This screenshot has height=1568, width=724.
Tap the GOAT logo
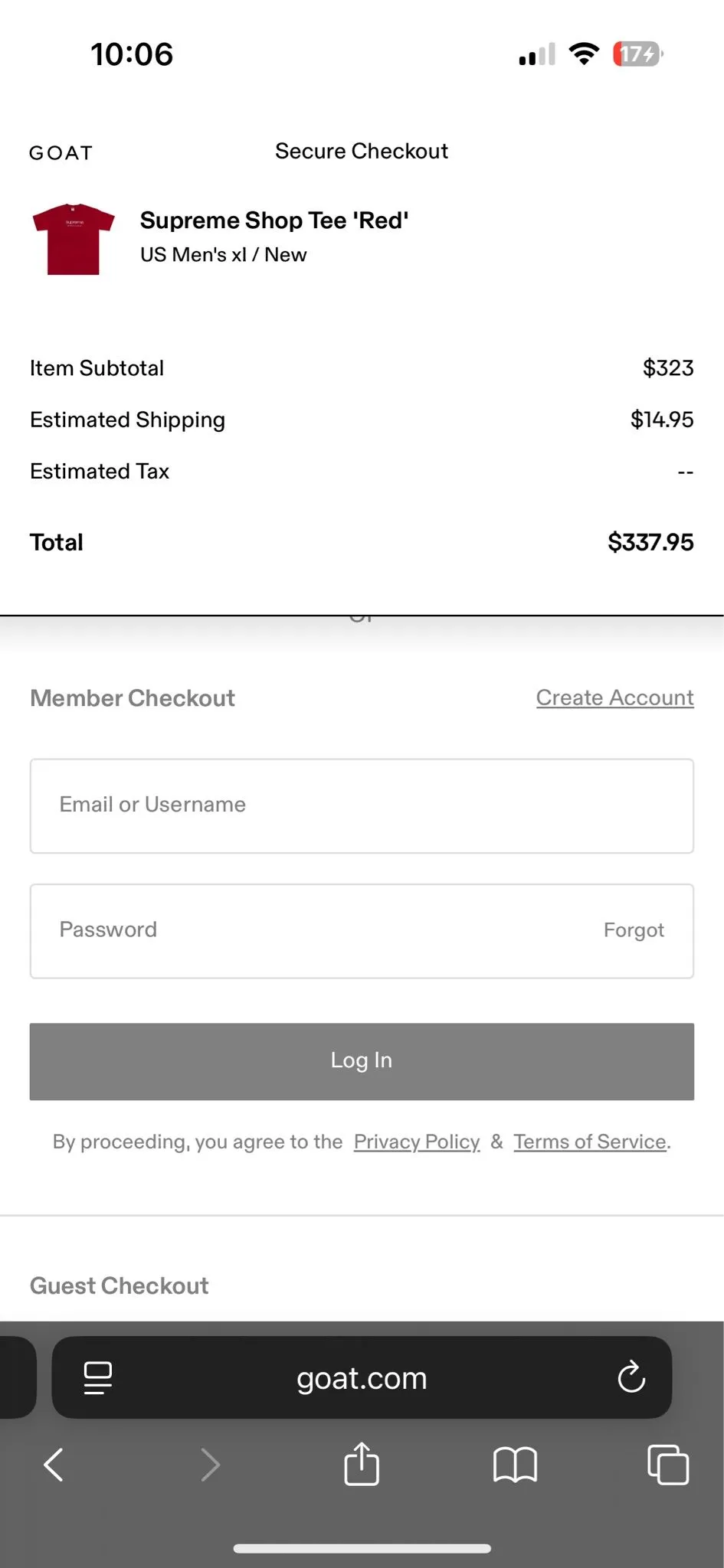pyautogui.click(x=61, y=152)
